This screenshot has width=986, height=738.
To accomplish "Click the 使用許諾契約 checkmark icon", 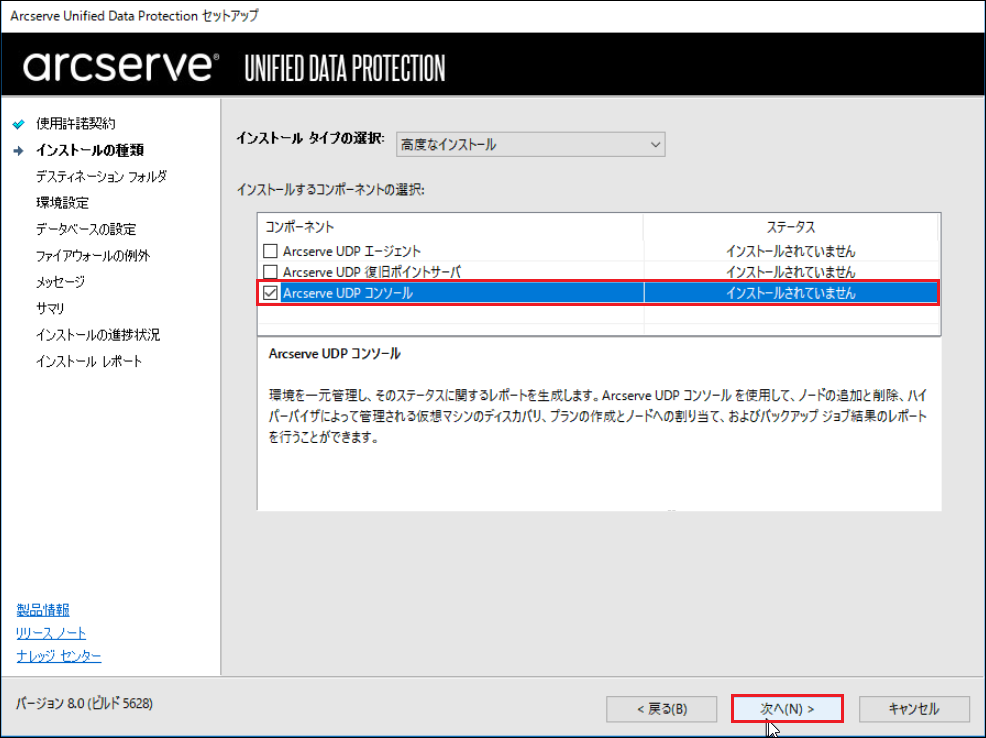I will 19,124.
